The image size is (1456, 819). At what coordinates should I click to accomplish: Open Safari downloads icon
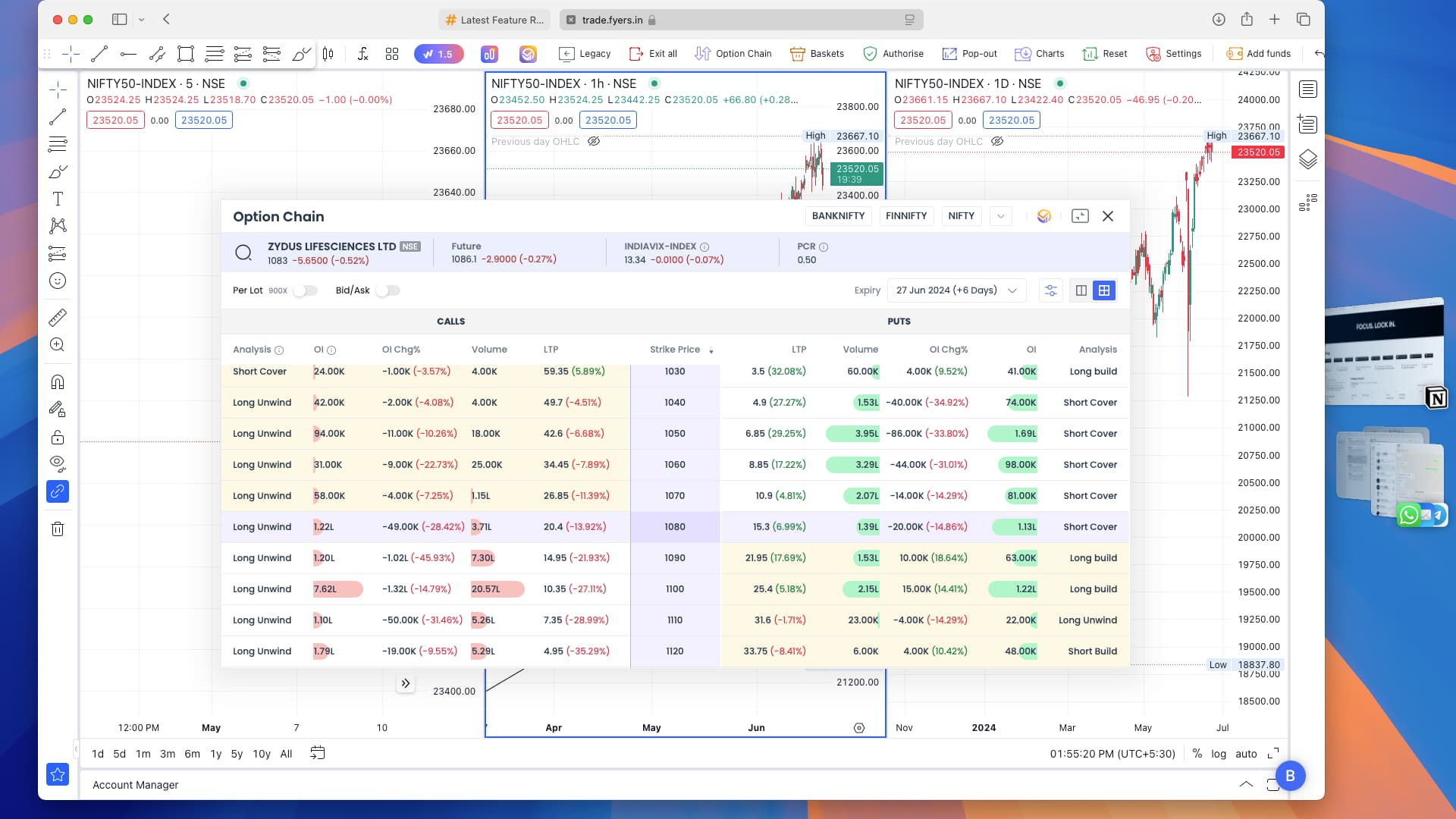click(1219, 20)
